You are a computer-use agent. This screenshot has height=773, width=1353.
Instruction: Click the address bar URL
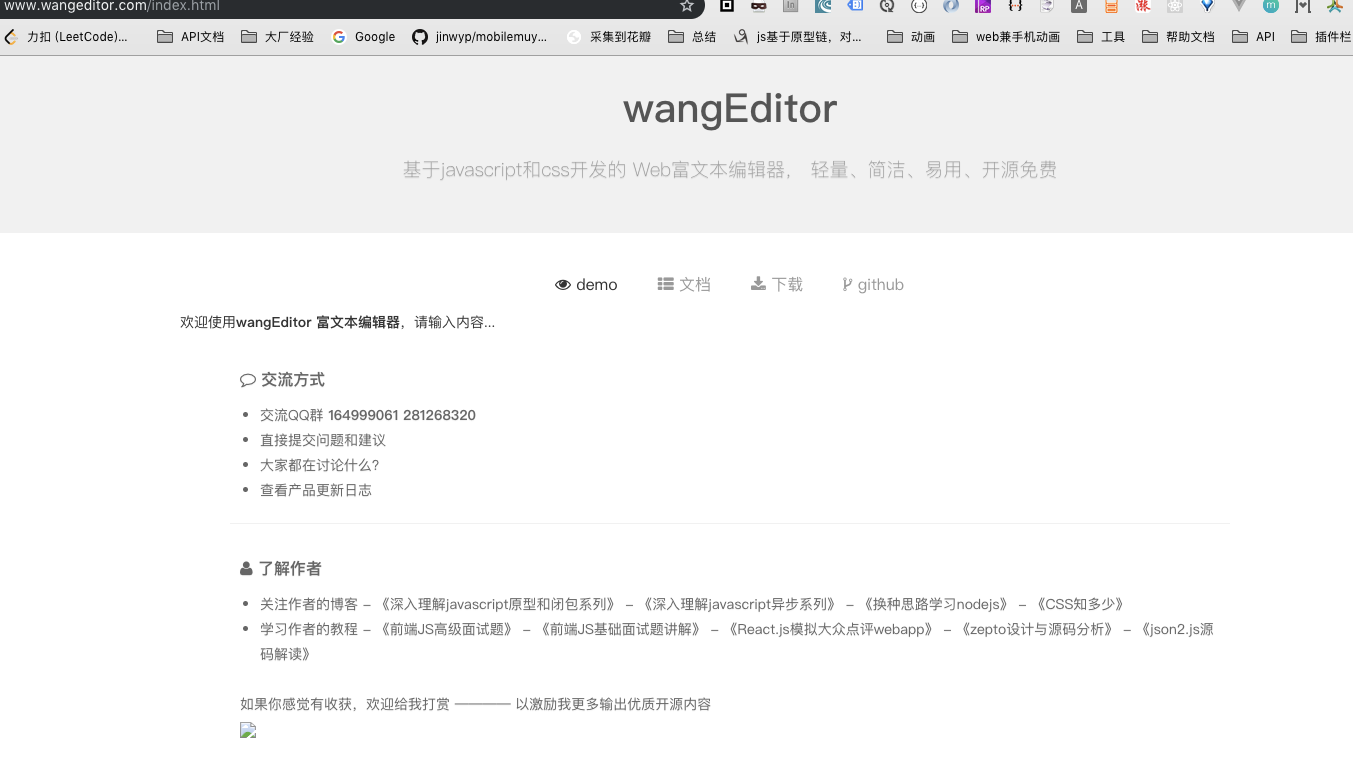110,6
